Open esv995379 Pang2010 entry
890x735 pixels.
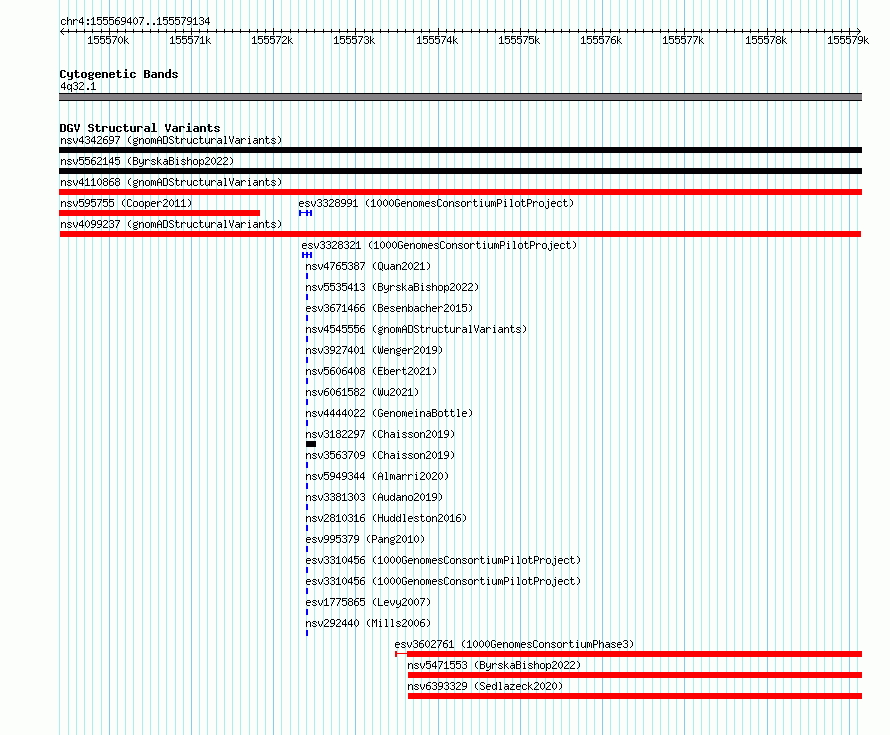pos(366,539)
